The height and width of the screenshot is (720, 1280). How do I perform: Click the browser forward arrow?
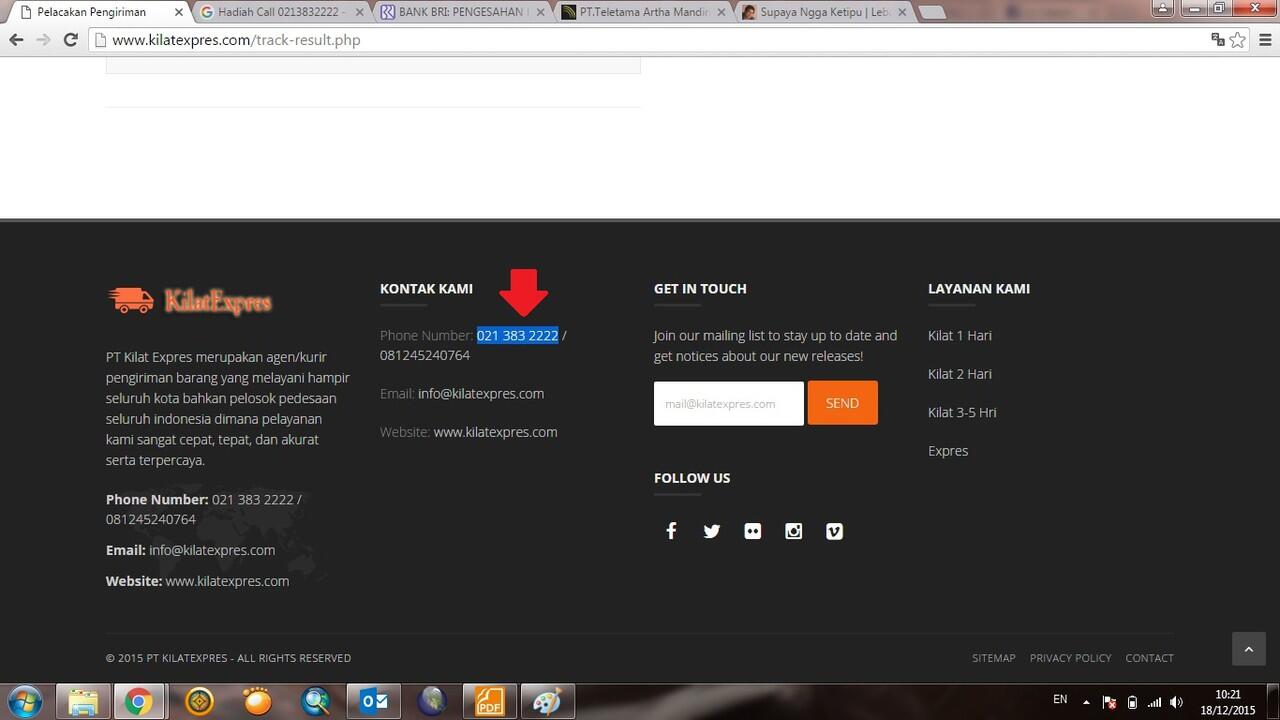point(43,40)
